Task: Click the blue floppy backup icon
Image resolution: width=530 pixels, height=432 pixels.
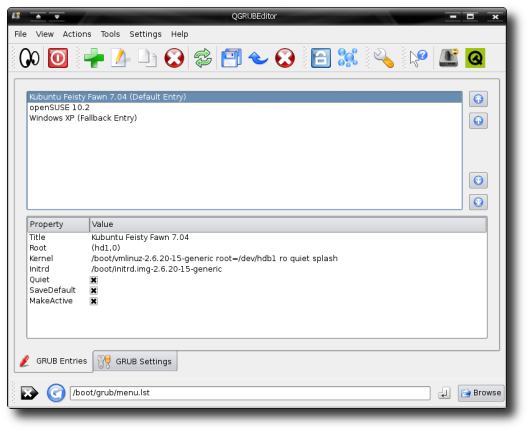Action: (x=231, y=58)
